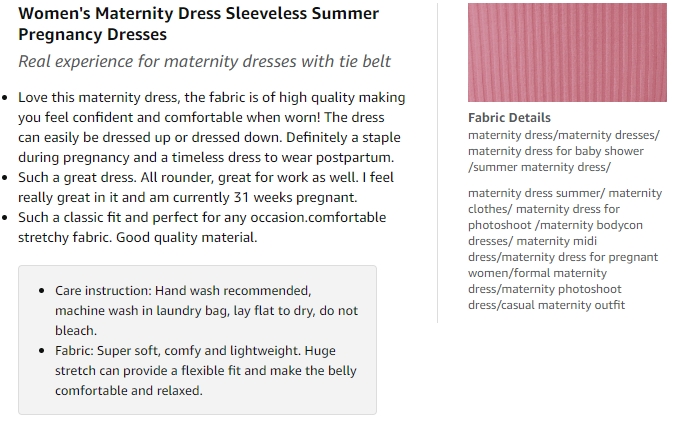Click the pink ribbed fabric image
The width and height of the screenshot is (675, 439).
click(x=567, y=53)
